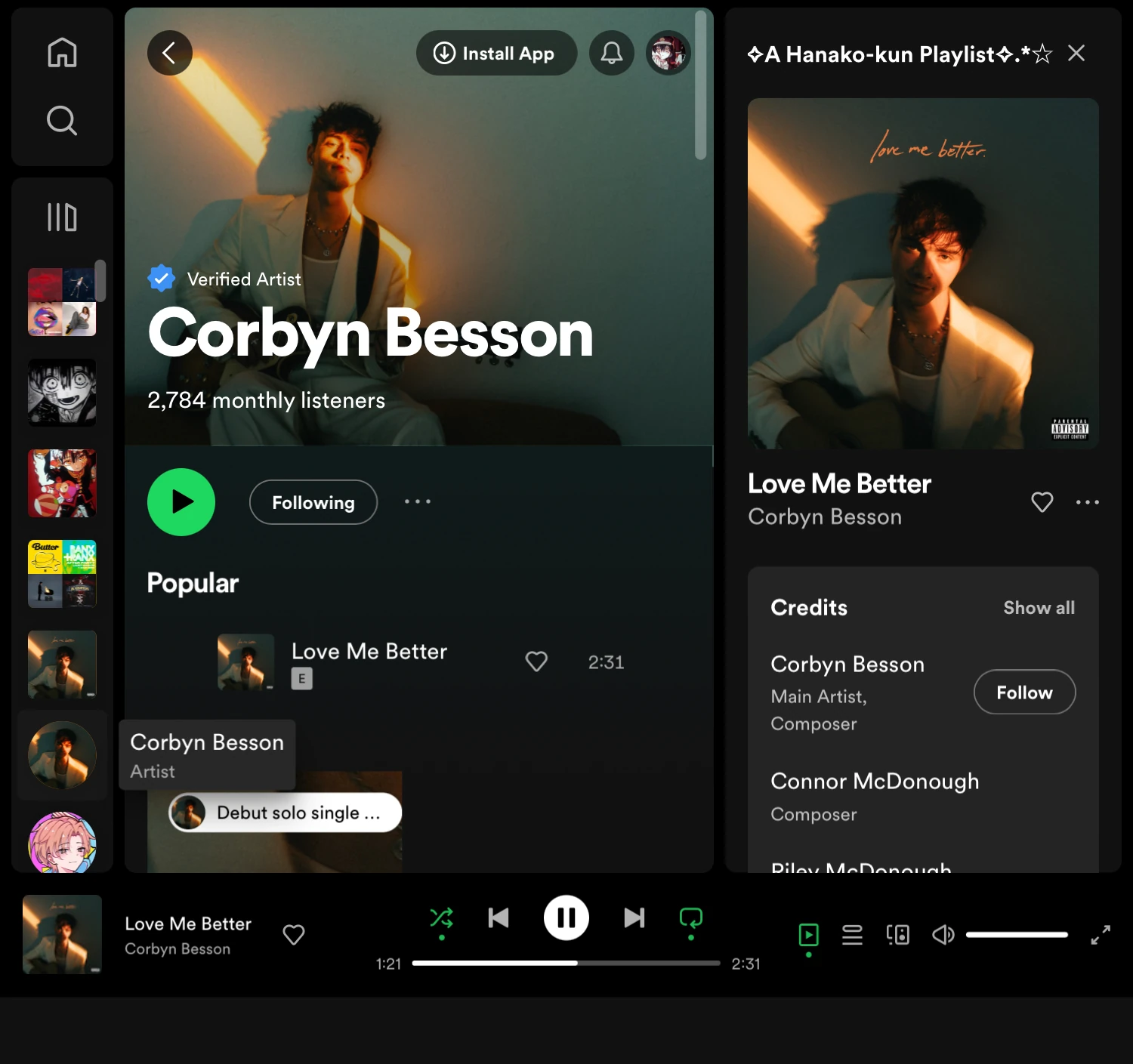Toggle shuffle playback off
The height and width of the screenshot is (1064, 1133).
tap(442, 918)
